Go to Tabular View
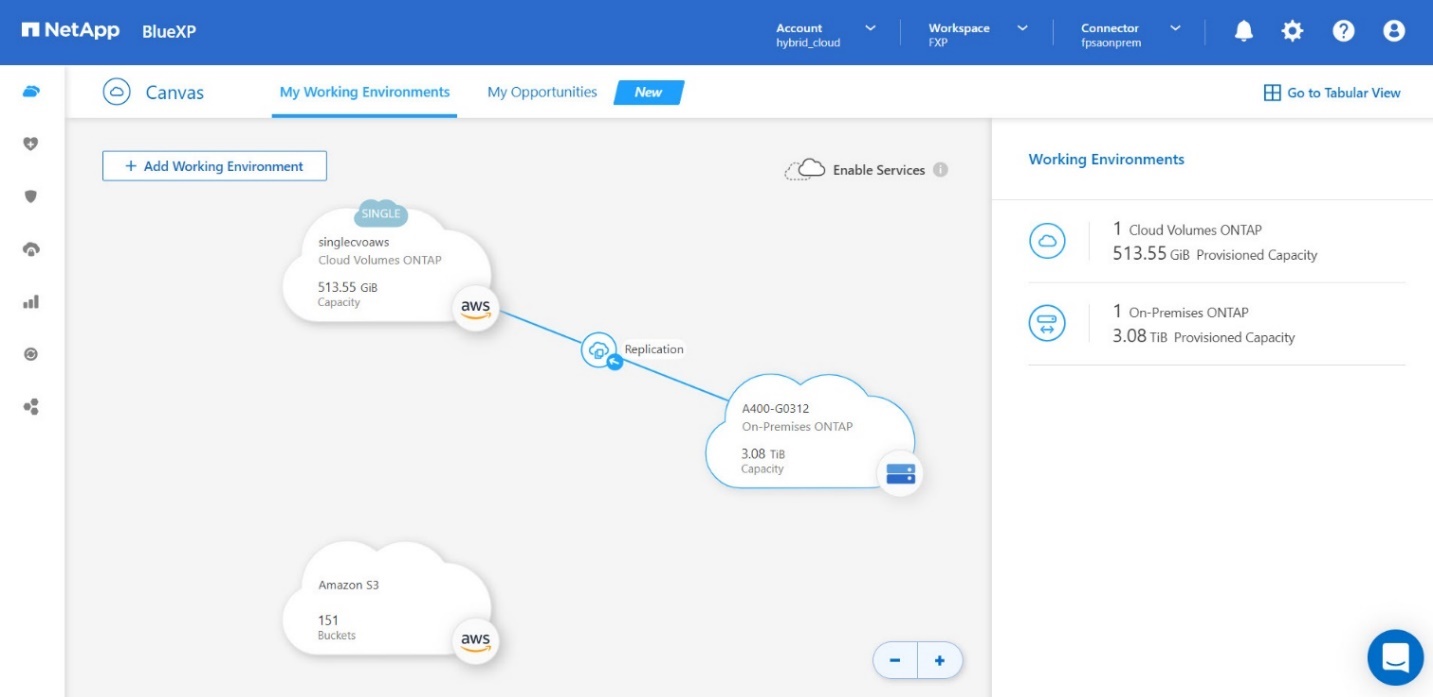The image size is (1433, 697). 1332,93
